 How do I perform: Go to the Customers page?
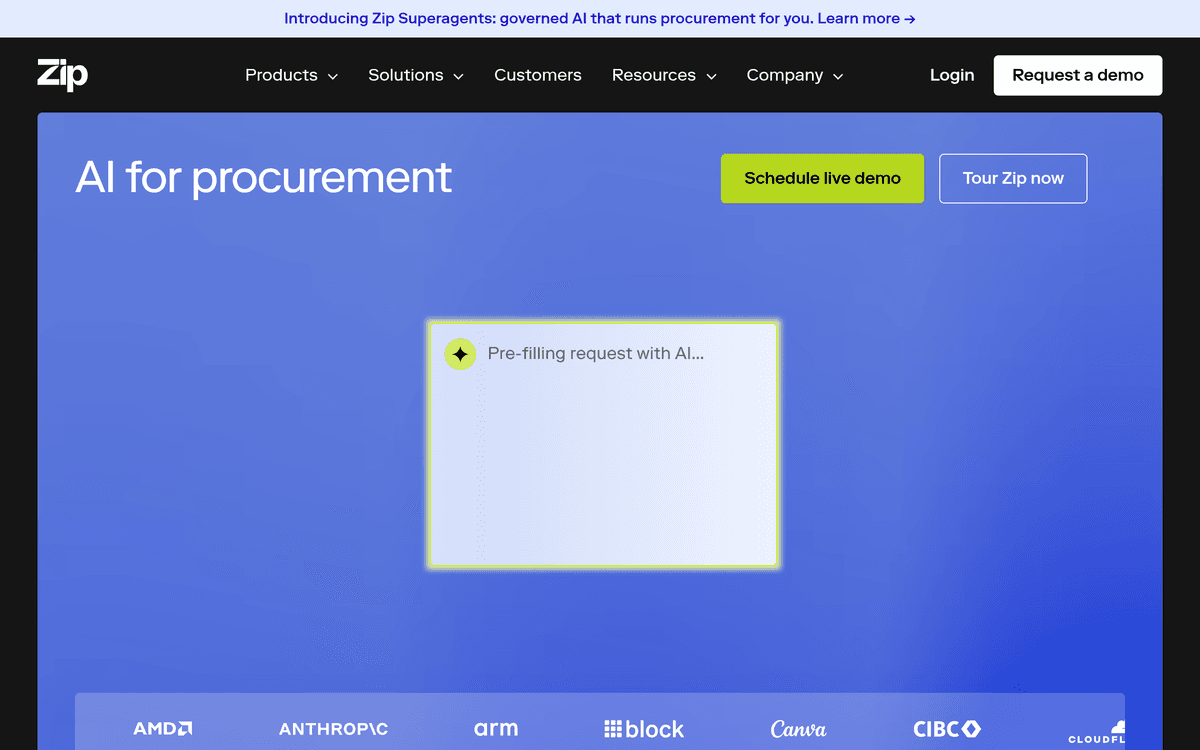pos(538,75)
